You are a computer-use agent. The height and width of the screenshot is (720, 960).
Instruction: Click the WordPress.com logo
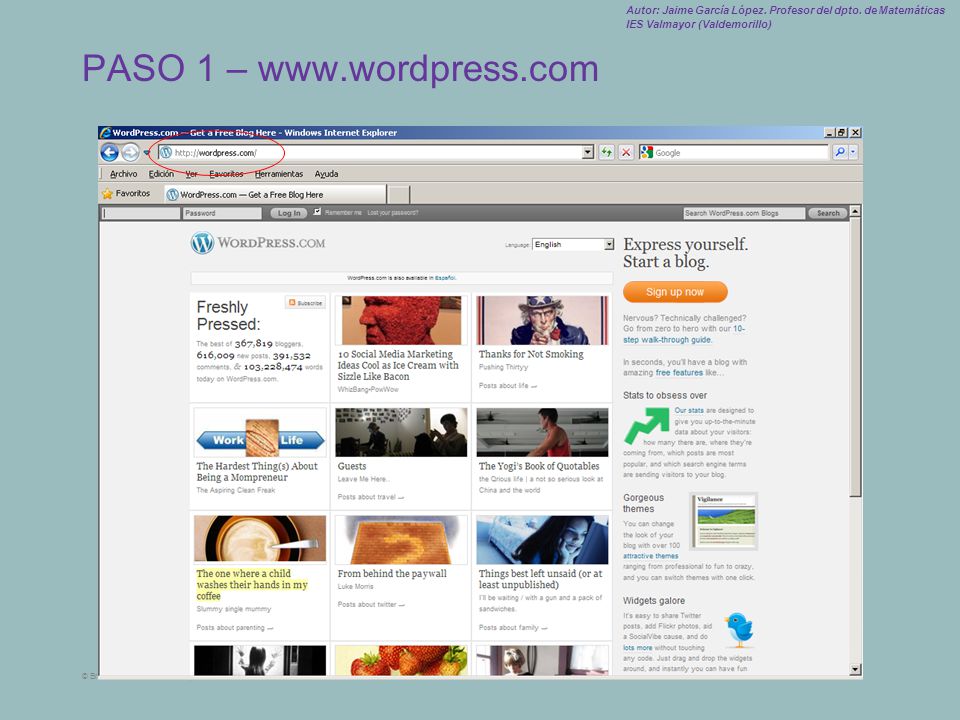[258, 243]
